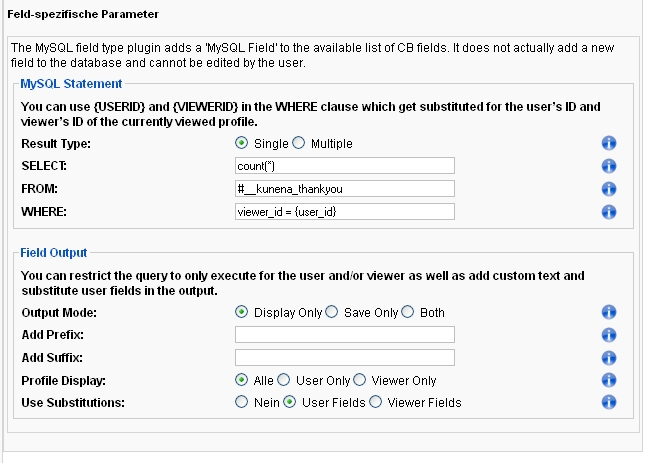This screenshot has height=463, width=651.
Task: Click the WHERE clause input field
Action: [x=345, y=212]
